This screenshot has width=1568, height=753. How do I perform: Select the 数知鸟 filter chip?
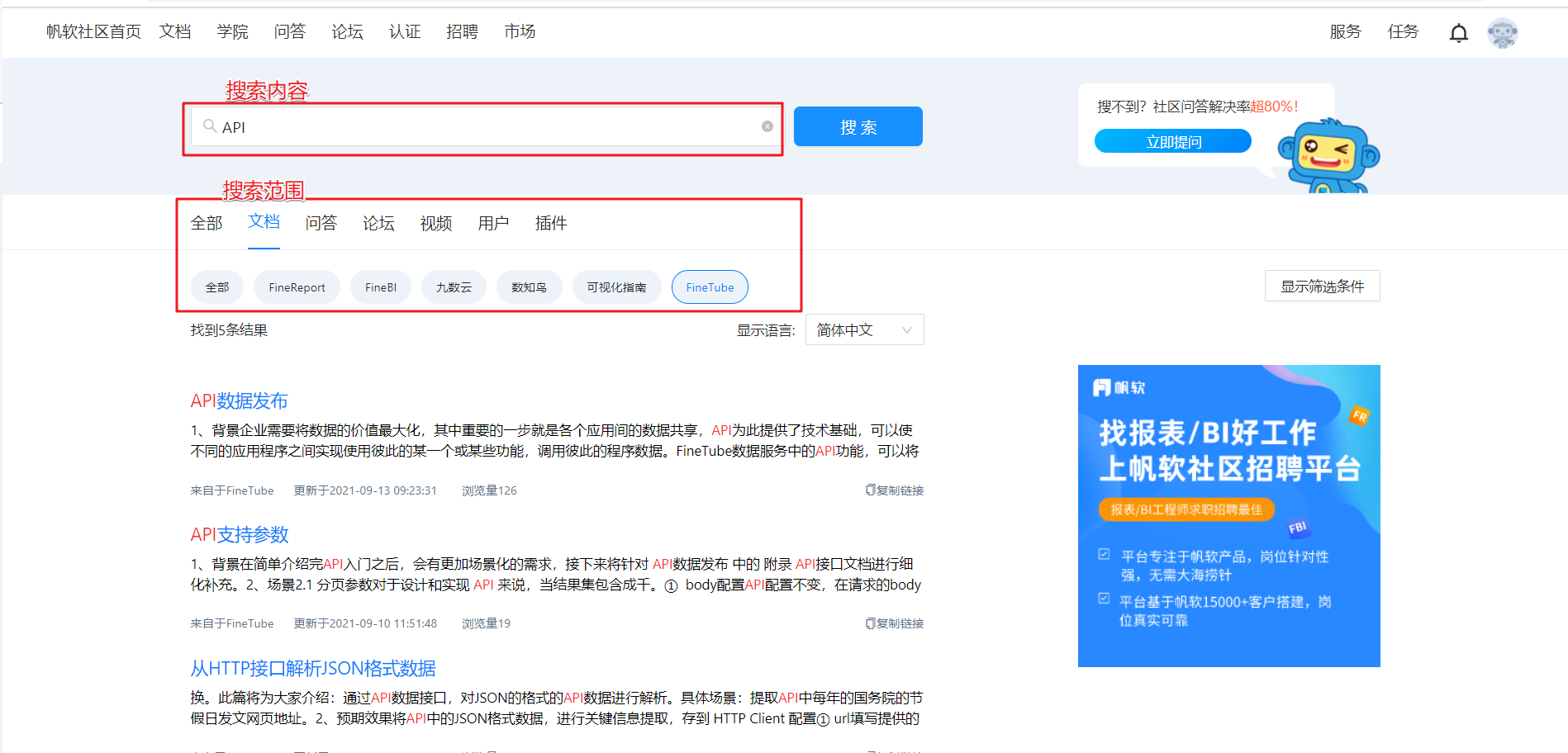tap(529, 287)
